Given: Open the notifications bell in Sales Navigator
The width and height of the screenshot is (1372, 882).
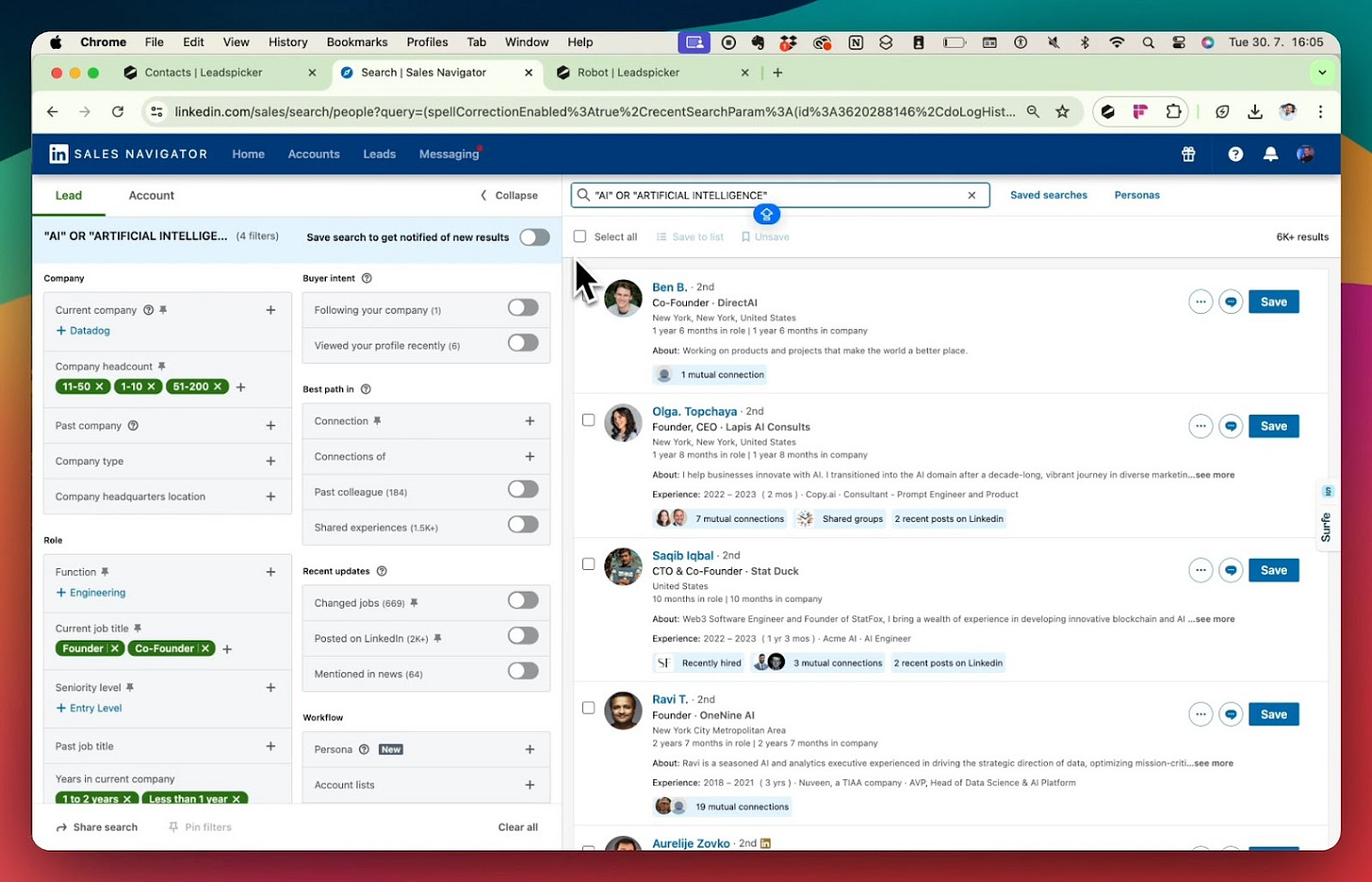Looking at the screenshot, I should (1270, 155).
